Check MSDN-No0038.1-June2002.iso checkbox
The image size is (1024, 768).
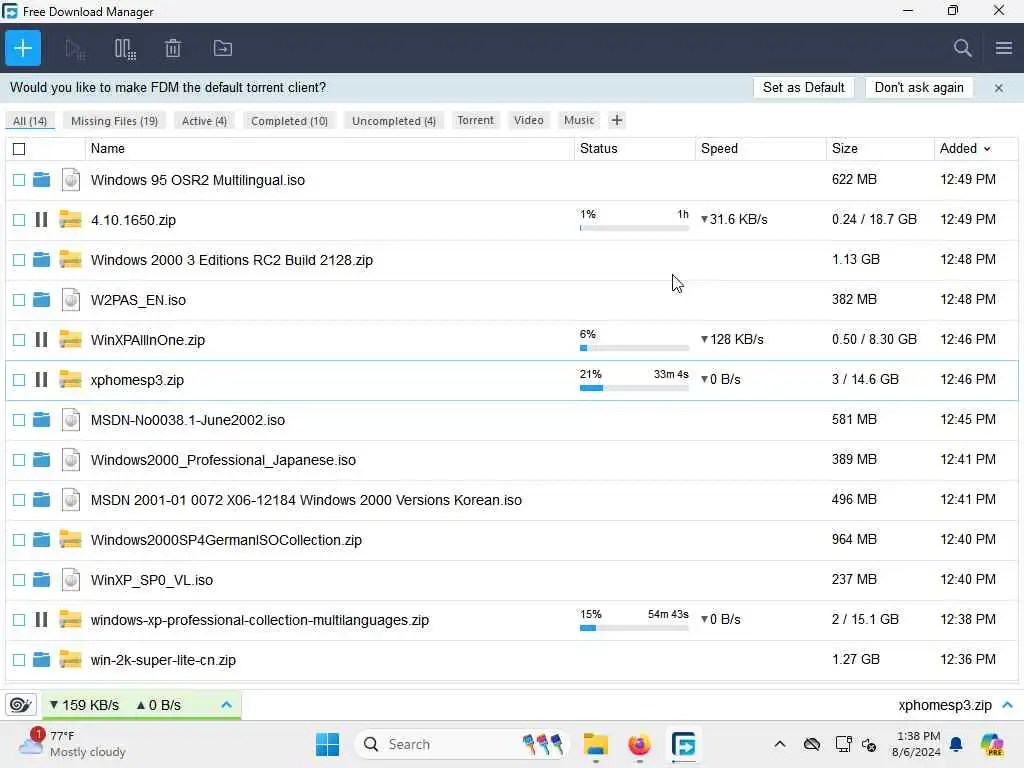coord(19,420)
